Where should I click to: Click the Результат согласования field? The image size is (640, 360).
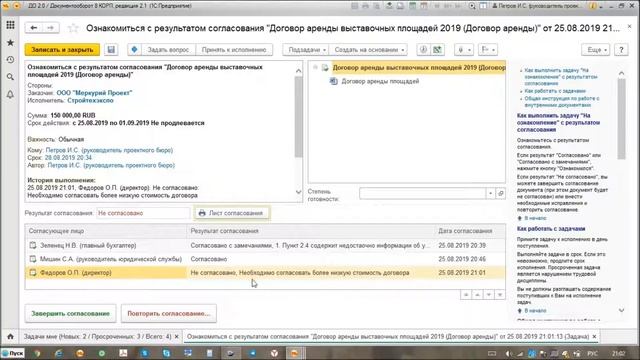pyautogui.click(x=143, y=213)
